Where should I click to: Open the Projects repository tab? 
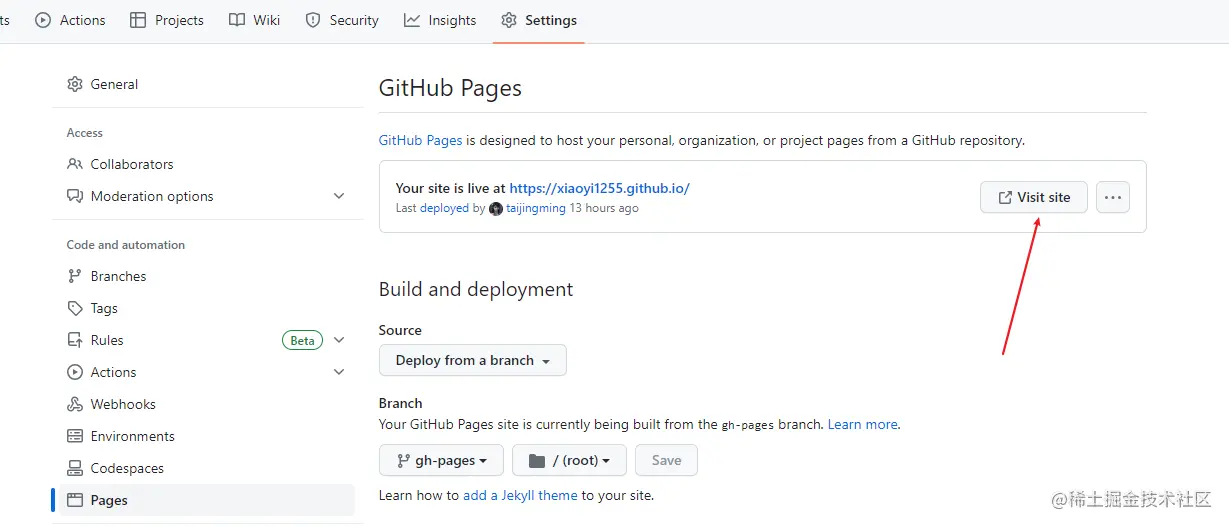(167, 20)
